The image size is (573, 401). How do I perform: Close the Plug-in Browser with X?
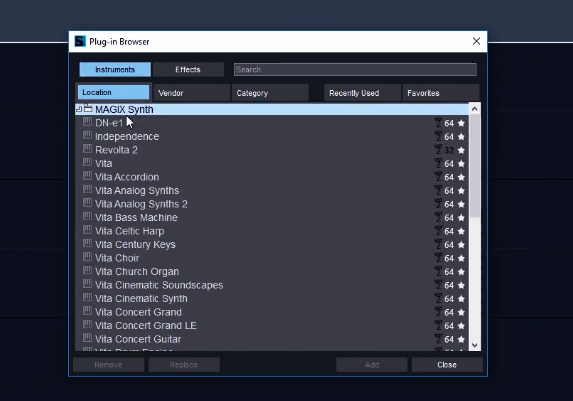[x=476, y=41]
